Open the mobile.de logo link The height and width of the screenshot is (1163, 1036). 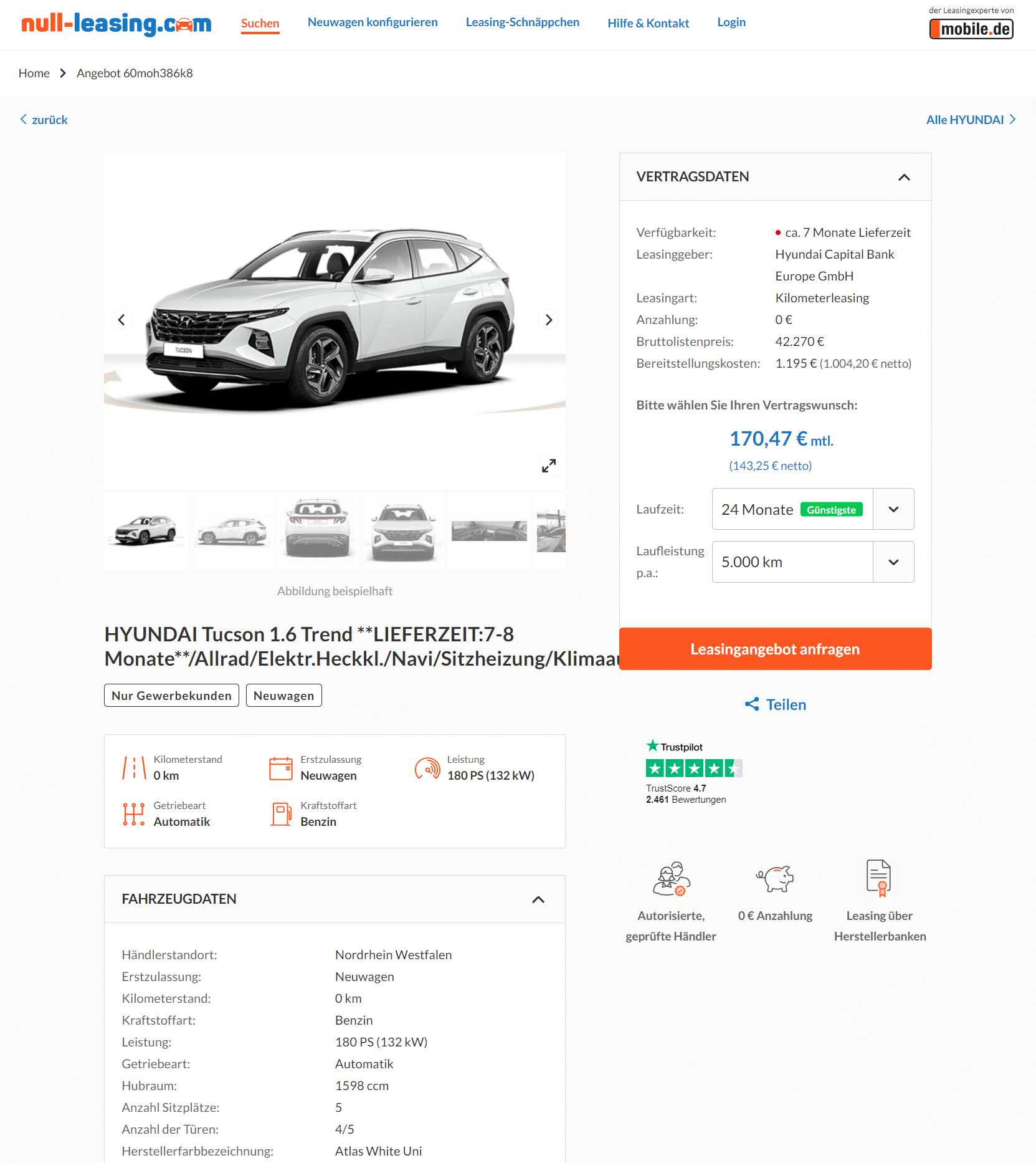971,29
